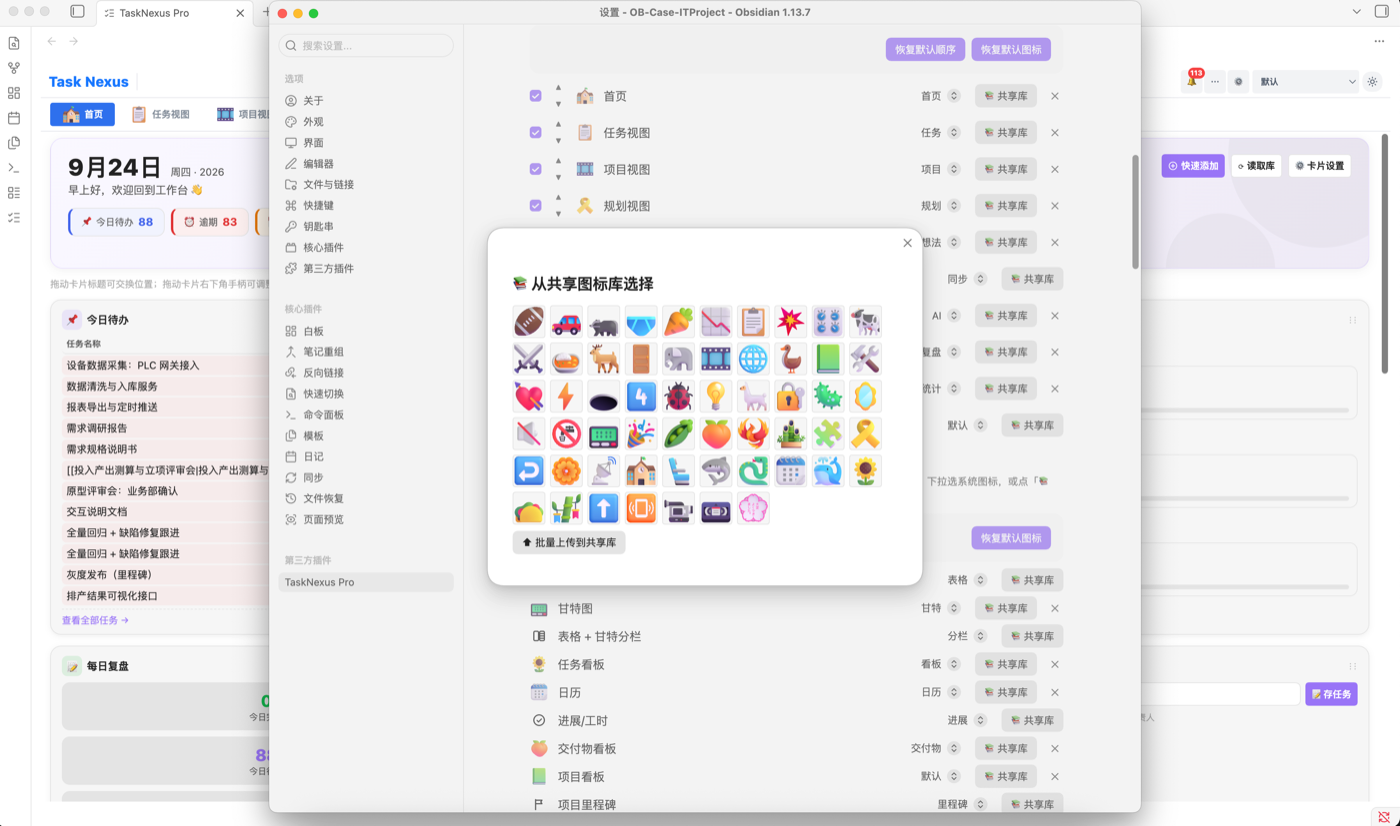
Task: Uncheck the 首页 view checkbox
Action: (x=536, y=96)
